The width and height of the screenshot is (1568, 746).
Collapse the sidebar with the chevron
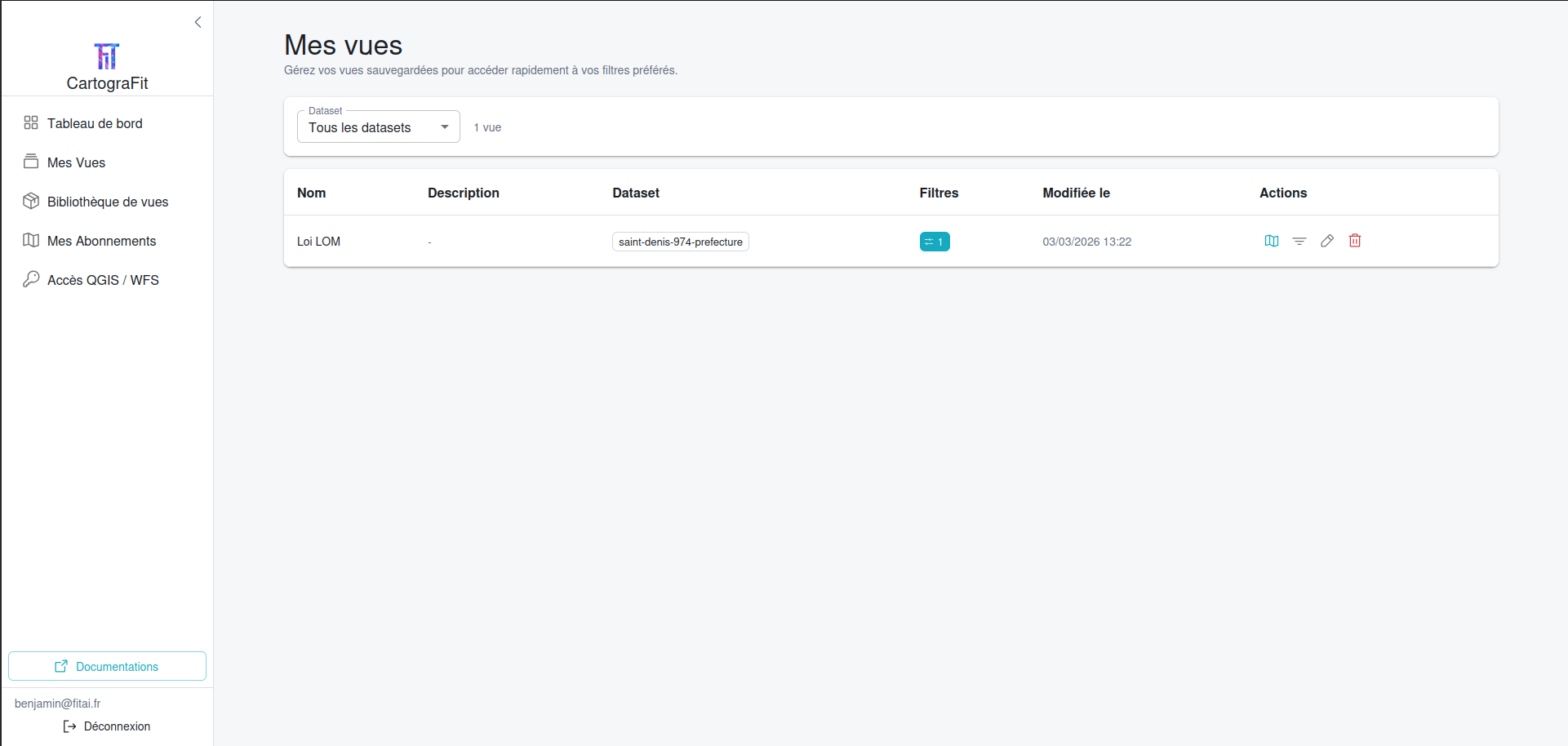(x=198, y=22)
